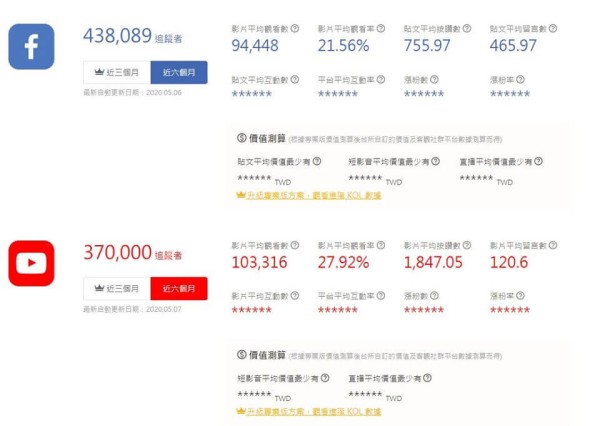Screen dimensions: 600x426
Task: Click the 755.97 value
Action: click(x=427, y=46)
